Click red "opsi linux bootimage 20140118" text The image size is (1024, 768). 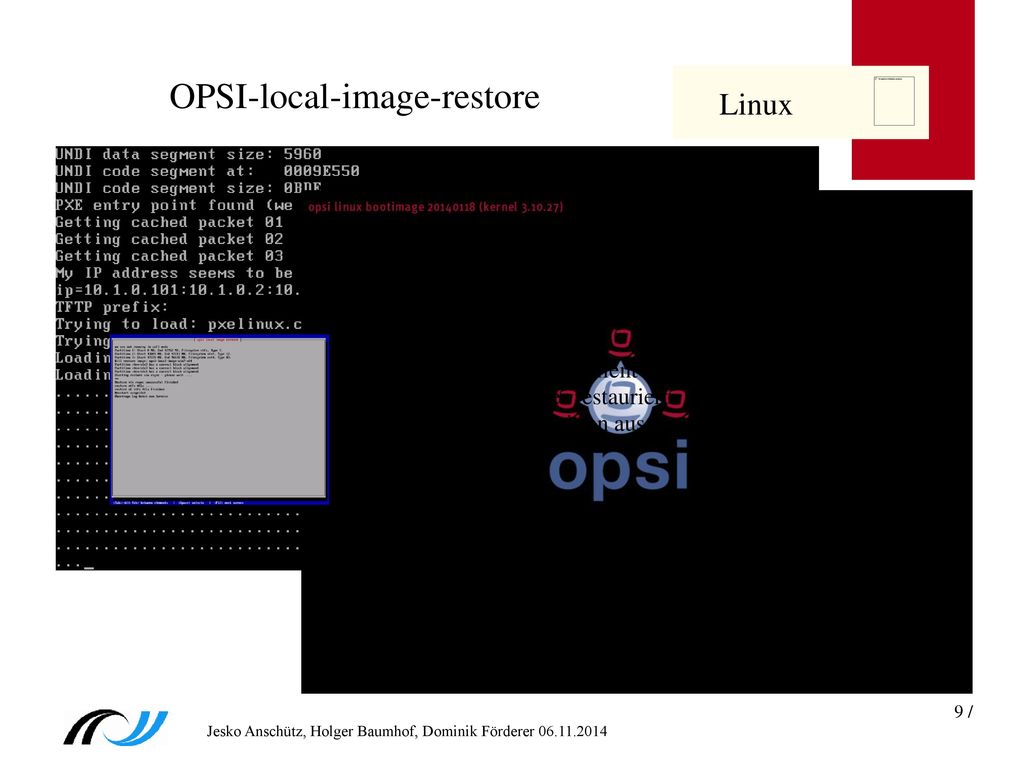[436, 207]
